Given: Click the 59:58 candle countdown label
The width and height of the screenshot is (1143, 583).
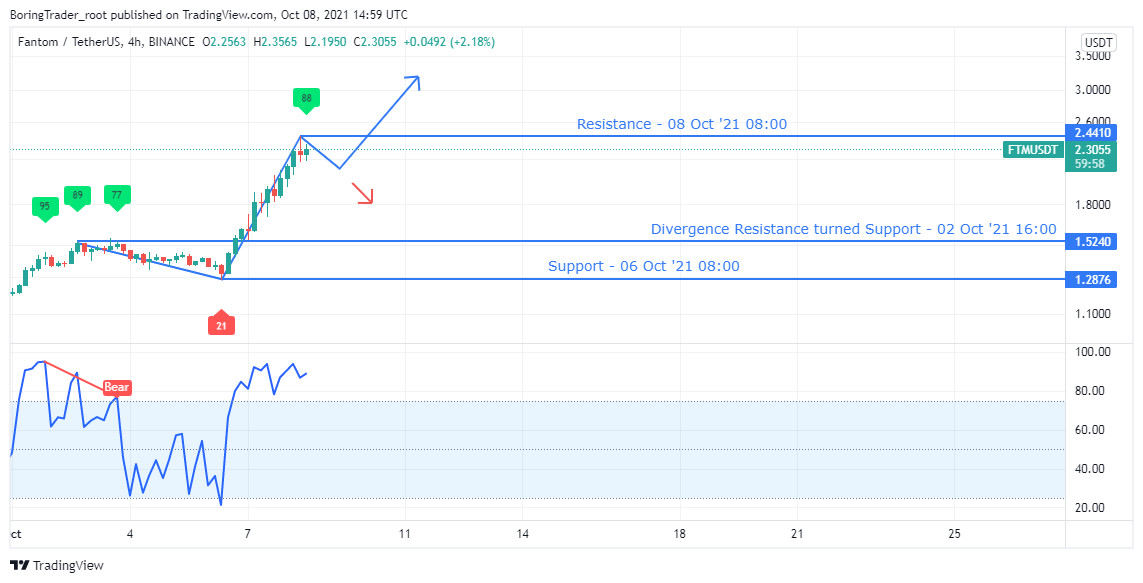Looking at the screenshot, I should [1091, 164].
